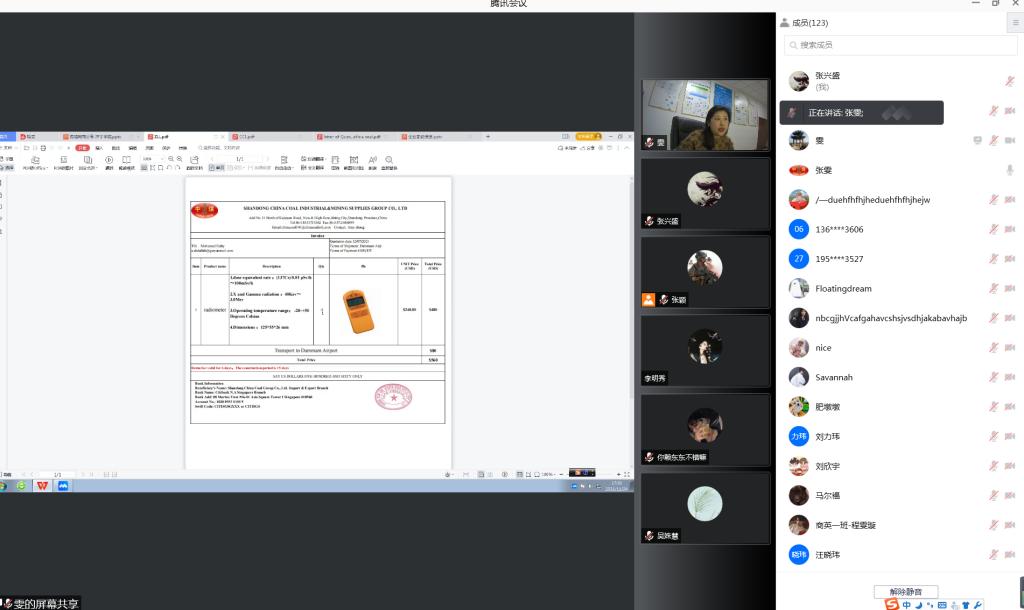Click the camera icon for 汪晓玮

[1010, 555]
